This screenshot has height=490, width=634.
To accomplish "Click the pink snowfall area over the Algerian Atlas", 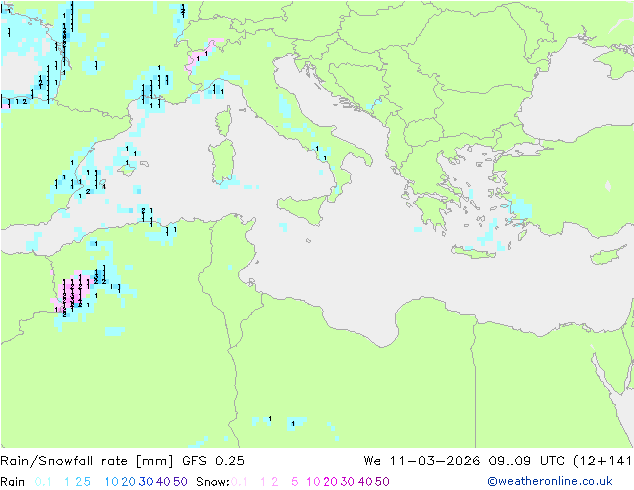I will click(x=72, y=292).
